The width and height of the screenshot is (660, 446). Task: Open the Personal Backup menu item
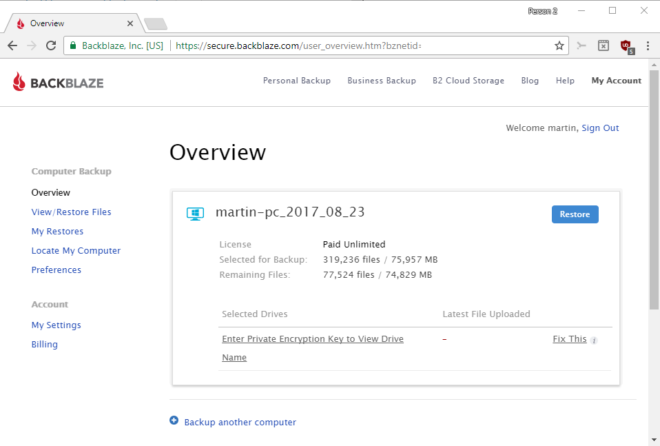click(x=297, y=80)
